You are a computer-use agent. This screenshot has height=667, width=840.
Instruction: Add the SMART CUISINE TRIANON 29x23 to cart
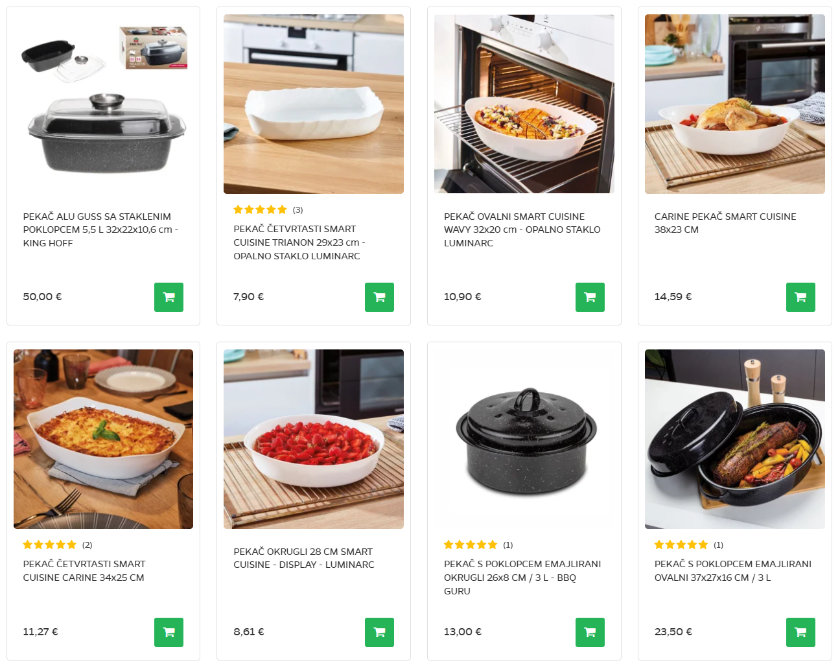pos(379,297)
